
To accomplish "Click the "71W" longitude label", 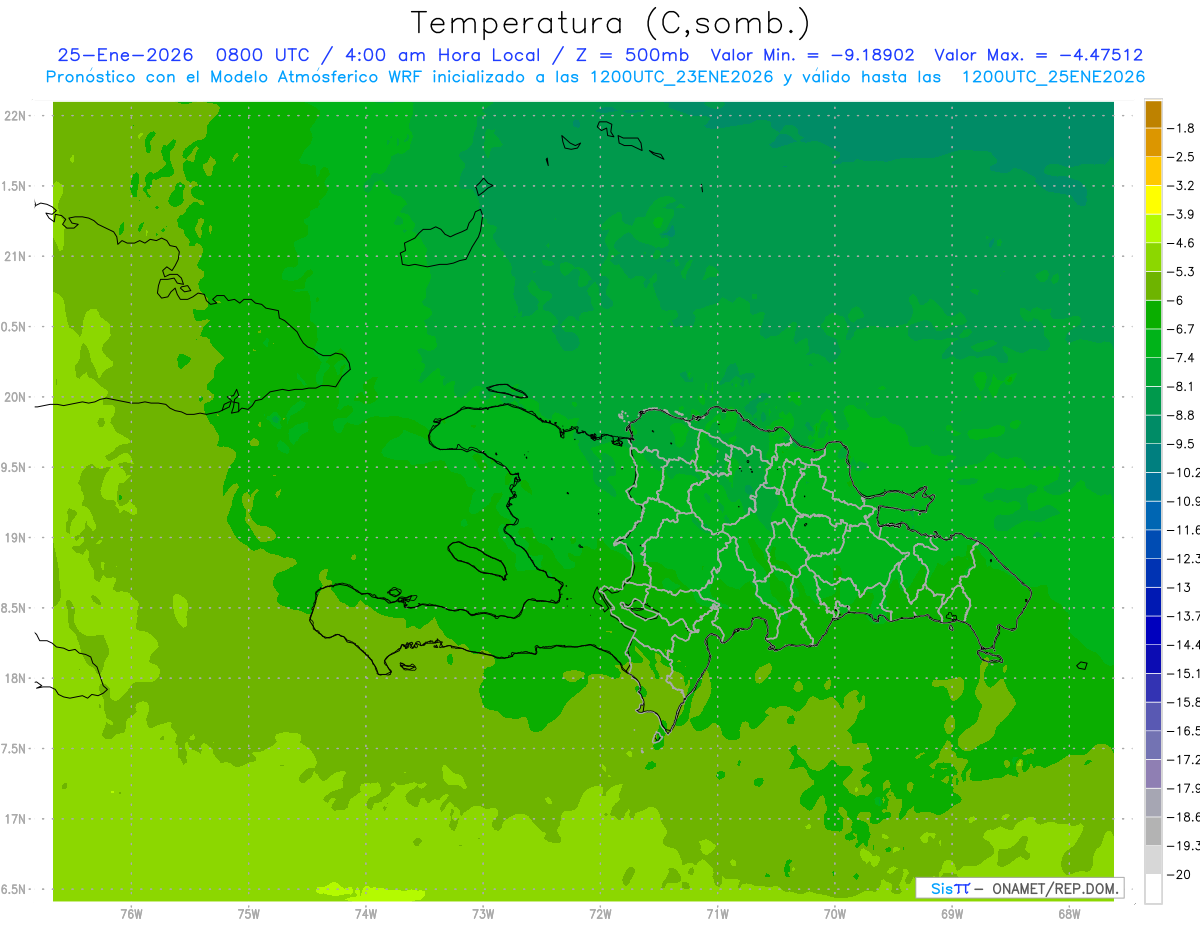I will click(717, 914).
